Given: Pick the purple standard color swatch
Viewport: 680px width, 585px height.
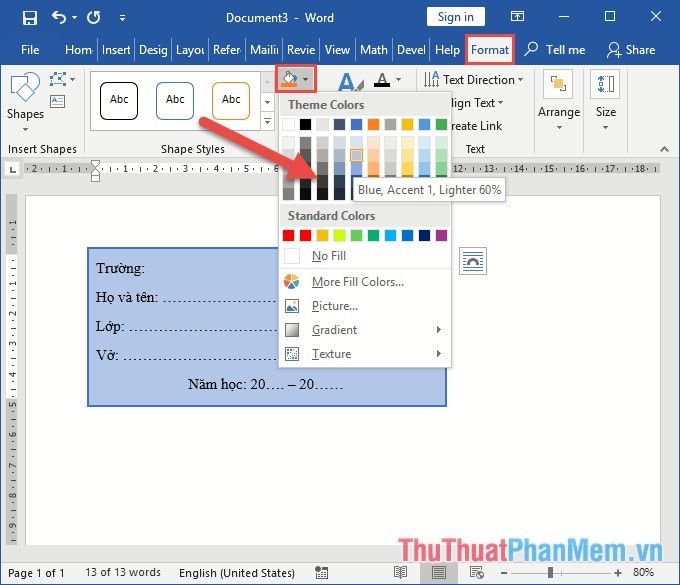Looking at the screenshot, I should coord(441,235).
